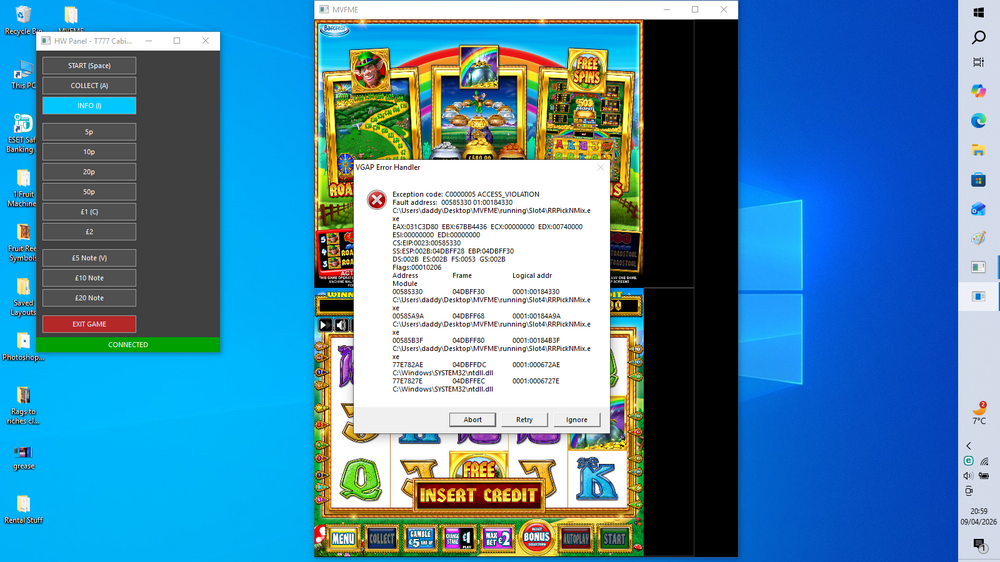The width and height of the screenshot is (1000, 562).
Task: Select the Fruit Reel Symbols icon
Action: click(x=22, y=243)
